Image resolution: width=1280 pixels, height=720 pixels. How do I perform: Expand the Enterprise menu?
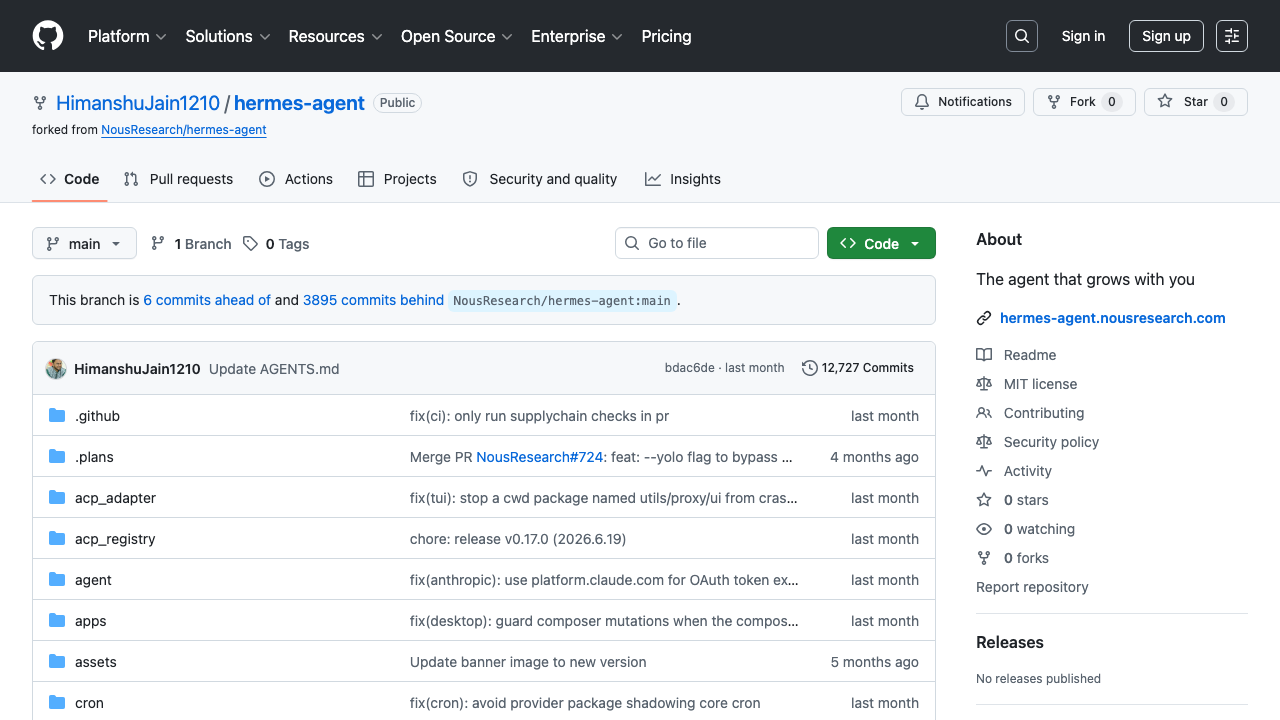tap(577, 36)
